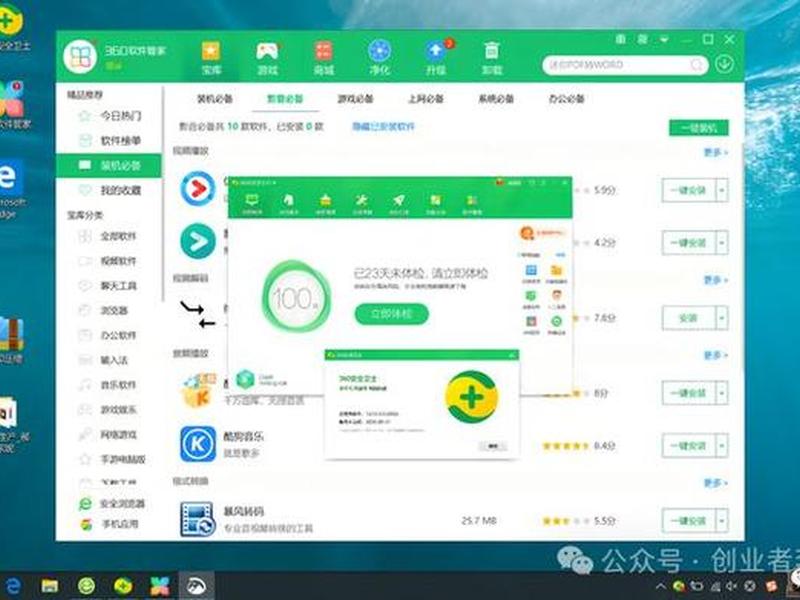Screen dimensions: 800x600
Task: Expand install dropdown for 酷狗音乐
Action: tap(722, 445)
